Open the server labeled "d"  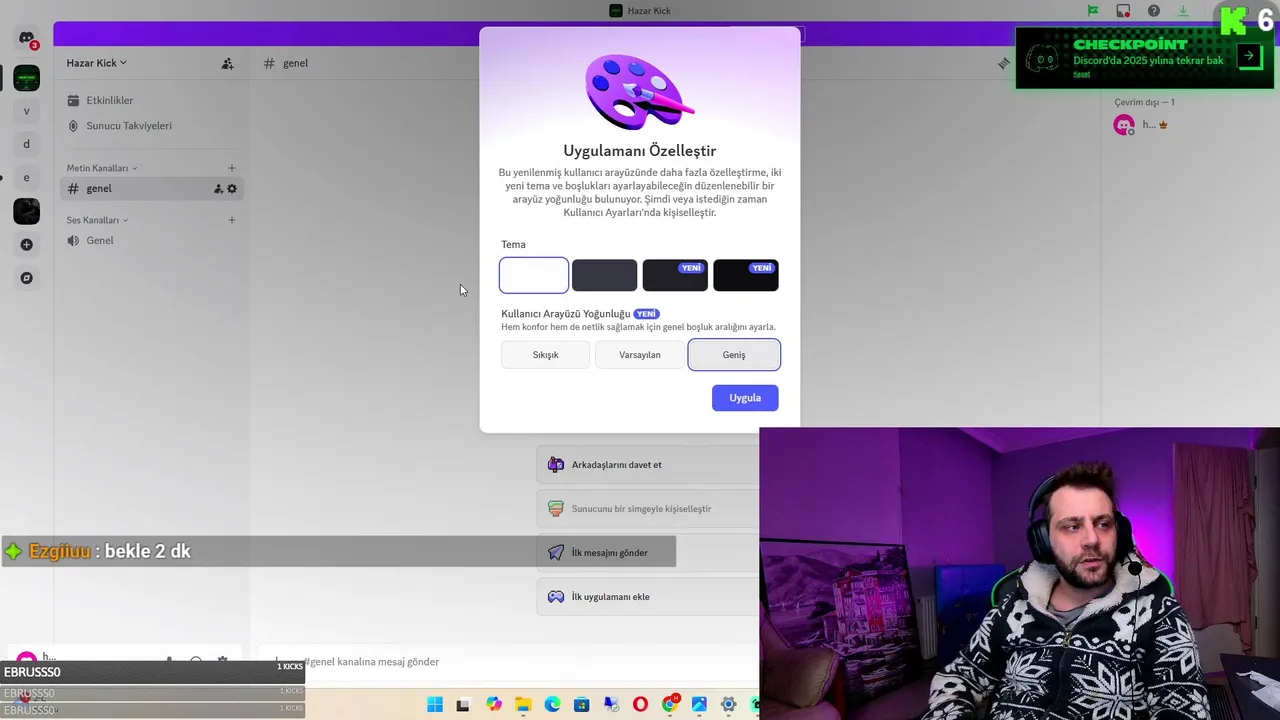pos(26,144)
